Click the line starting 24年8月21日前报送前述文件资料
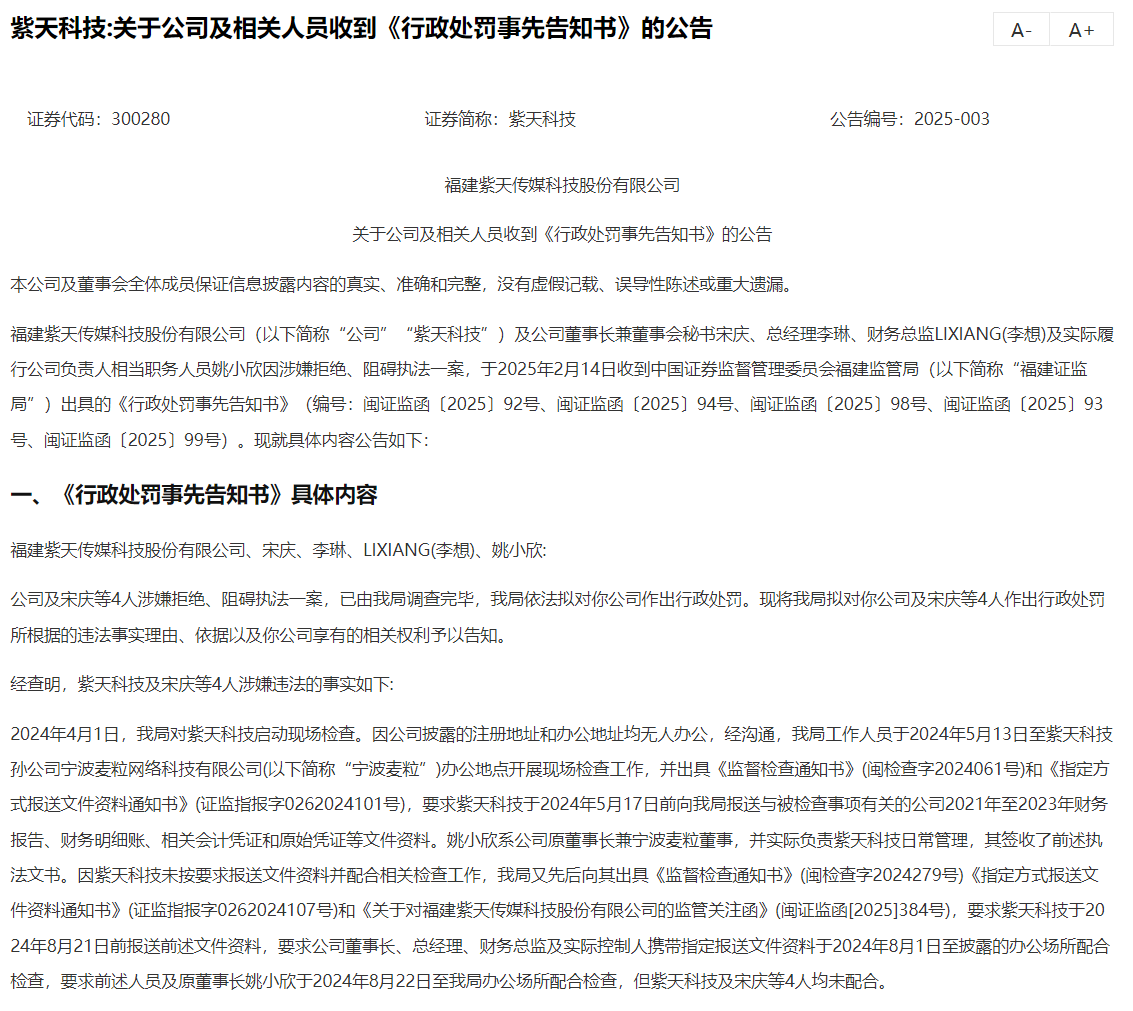This screenshot has width=1133, height=1011. tap(560, 946)
